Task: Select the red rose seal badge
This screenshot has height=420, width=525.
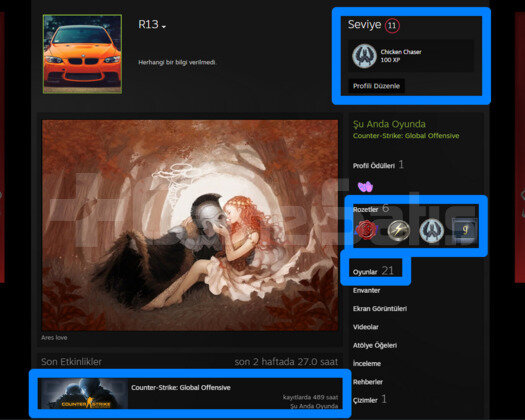Action: (x=366, y=230)
